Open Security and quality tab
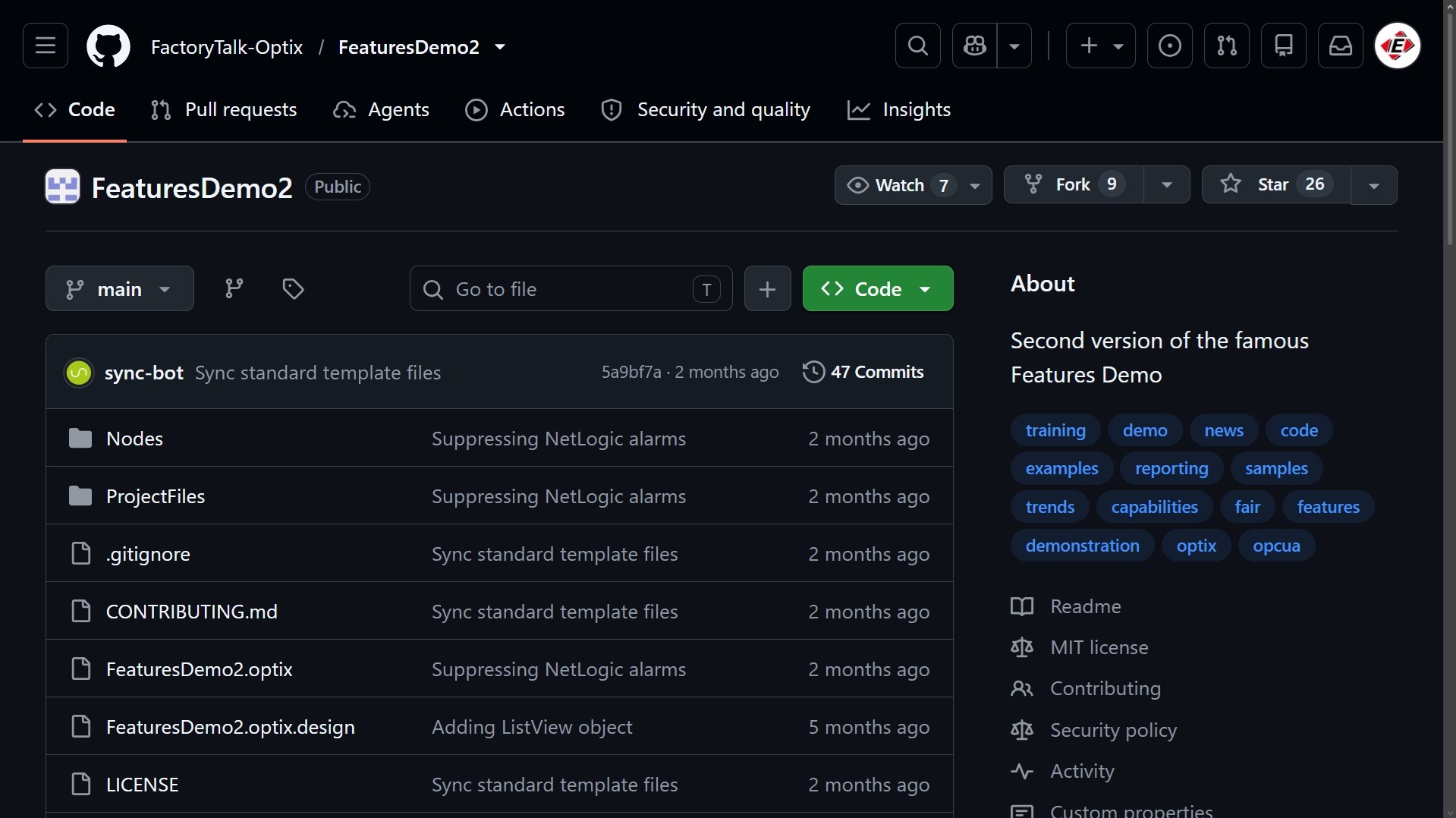Image resolution: width=1456 pixels, height=818 pixels. [706, 110]
